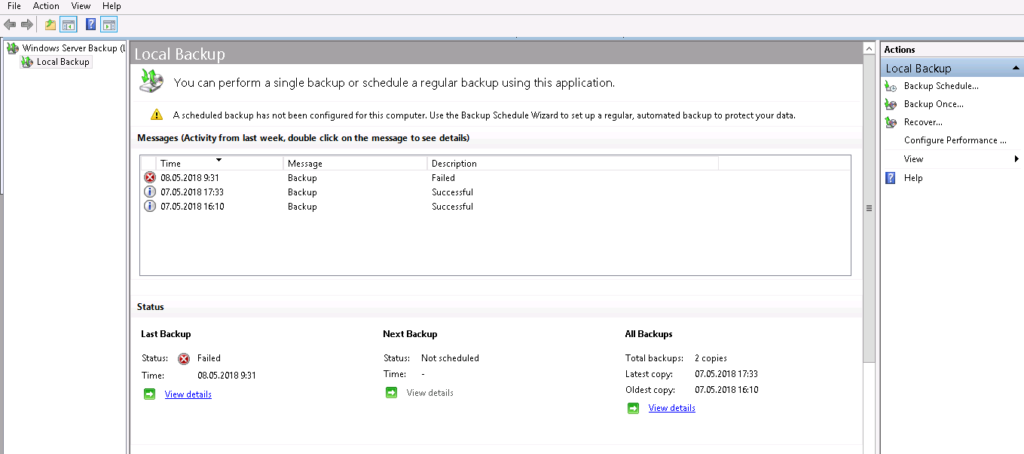The height and width of the screenshot is (454, 1024).
Task: Sort messages by the Message column
Action: (355, 163)
